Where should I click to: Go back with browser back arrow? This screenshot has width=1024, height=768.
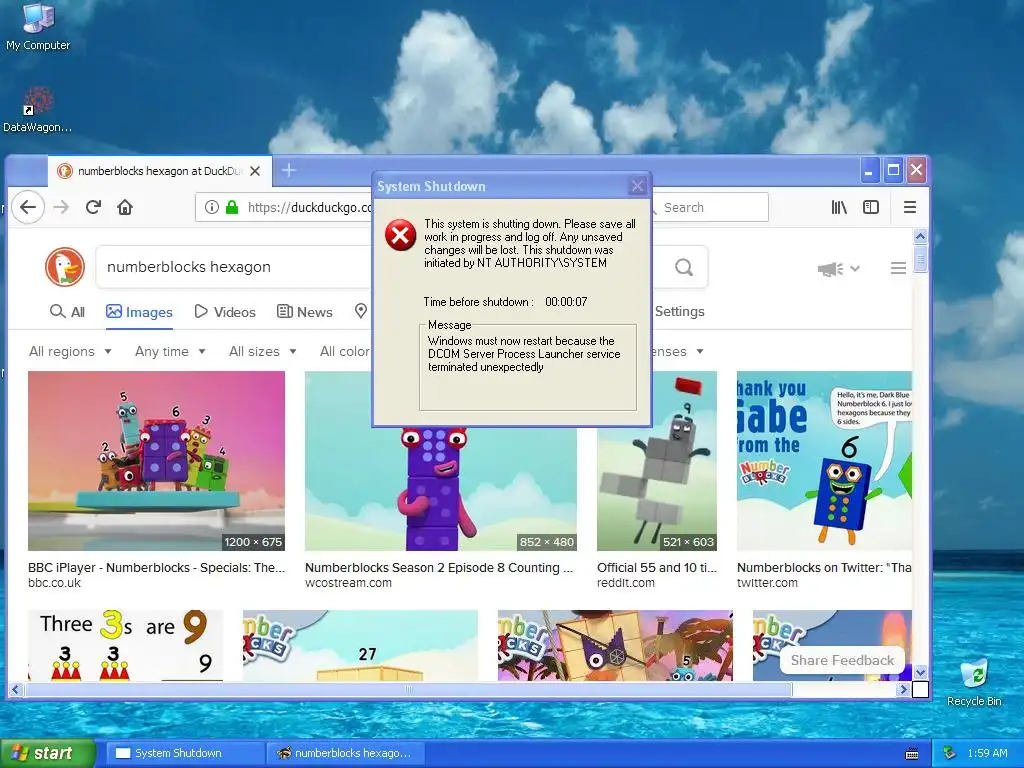27,207
